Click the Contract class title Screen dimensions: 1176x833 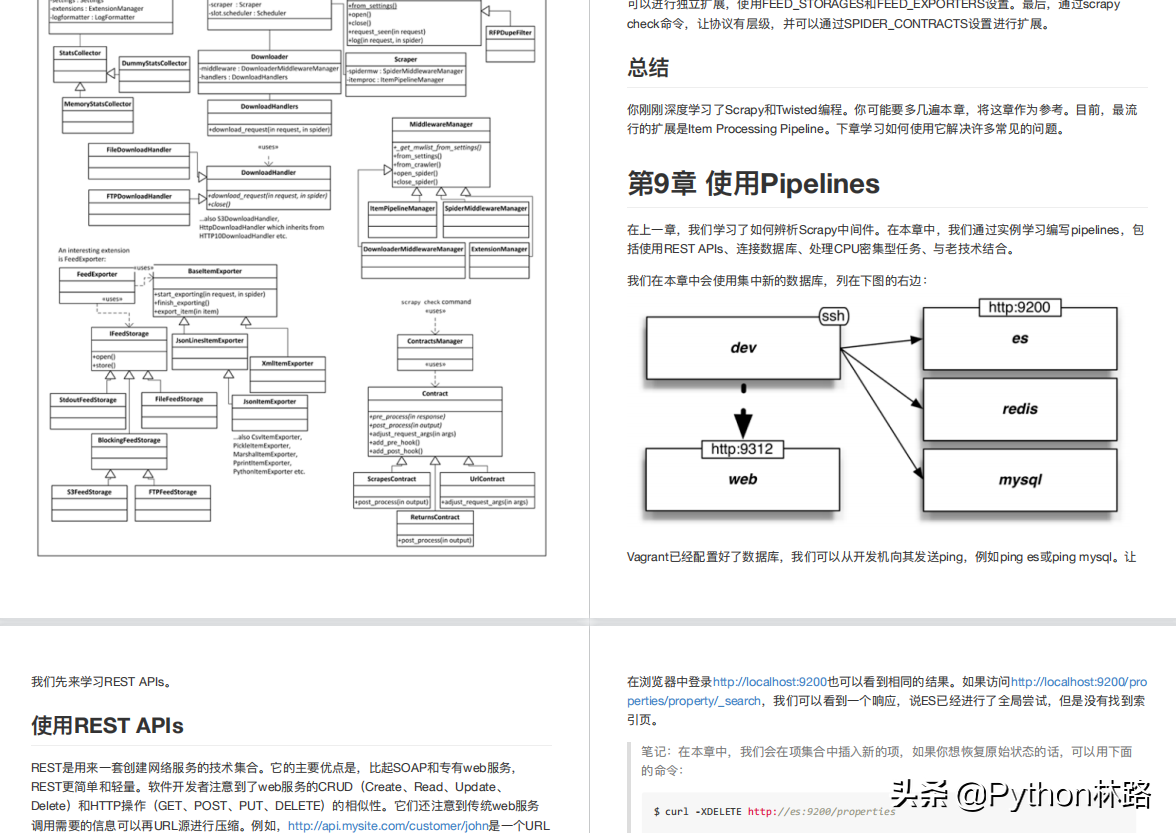coord(435,393)
